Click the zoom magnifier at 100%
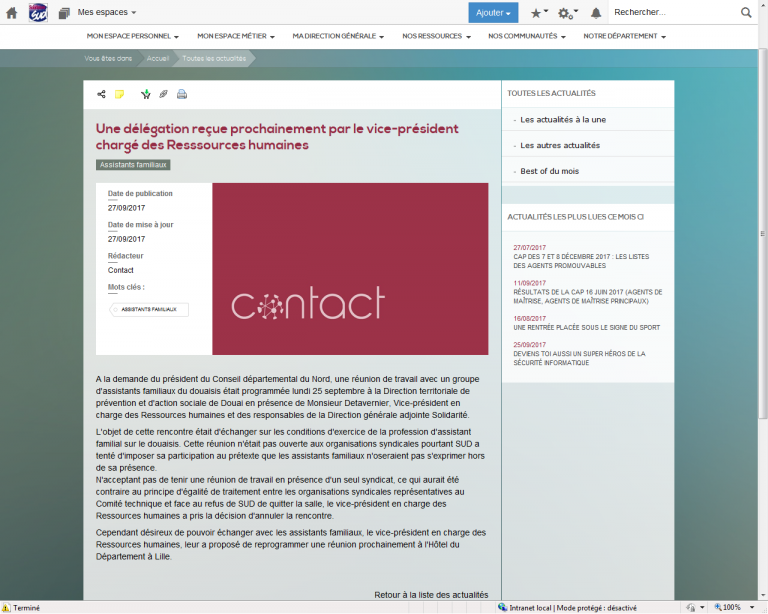768x614 pixels. pyautogui.click(x=718, y=607)
